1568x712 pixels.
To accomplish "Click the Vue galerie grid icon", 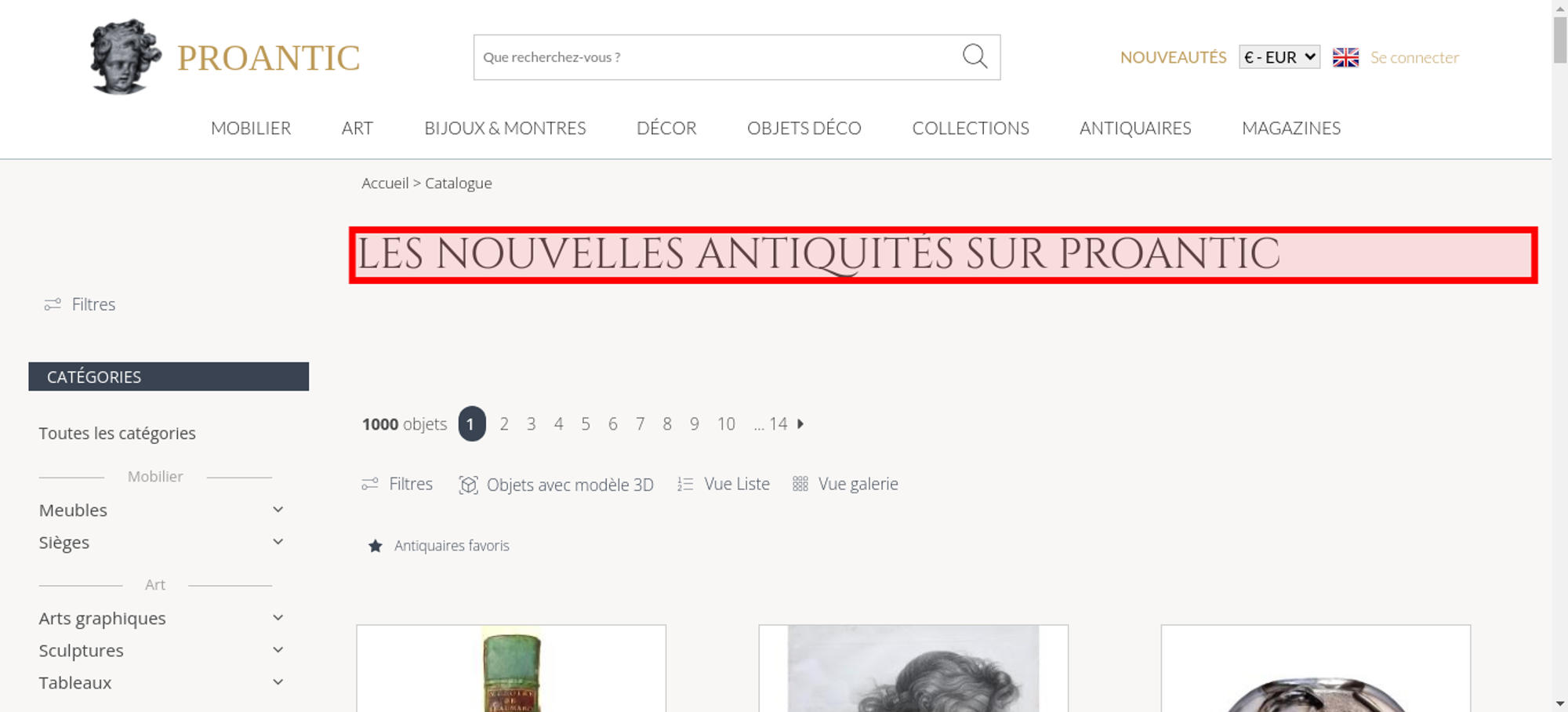I will point(800,484).
